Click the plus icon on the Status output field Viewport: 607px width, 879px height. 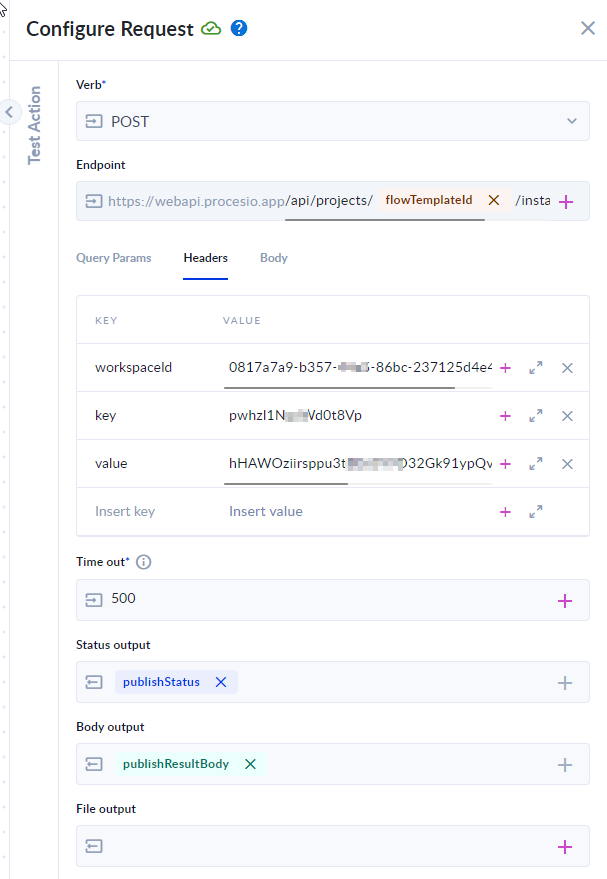567,681
